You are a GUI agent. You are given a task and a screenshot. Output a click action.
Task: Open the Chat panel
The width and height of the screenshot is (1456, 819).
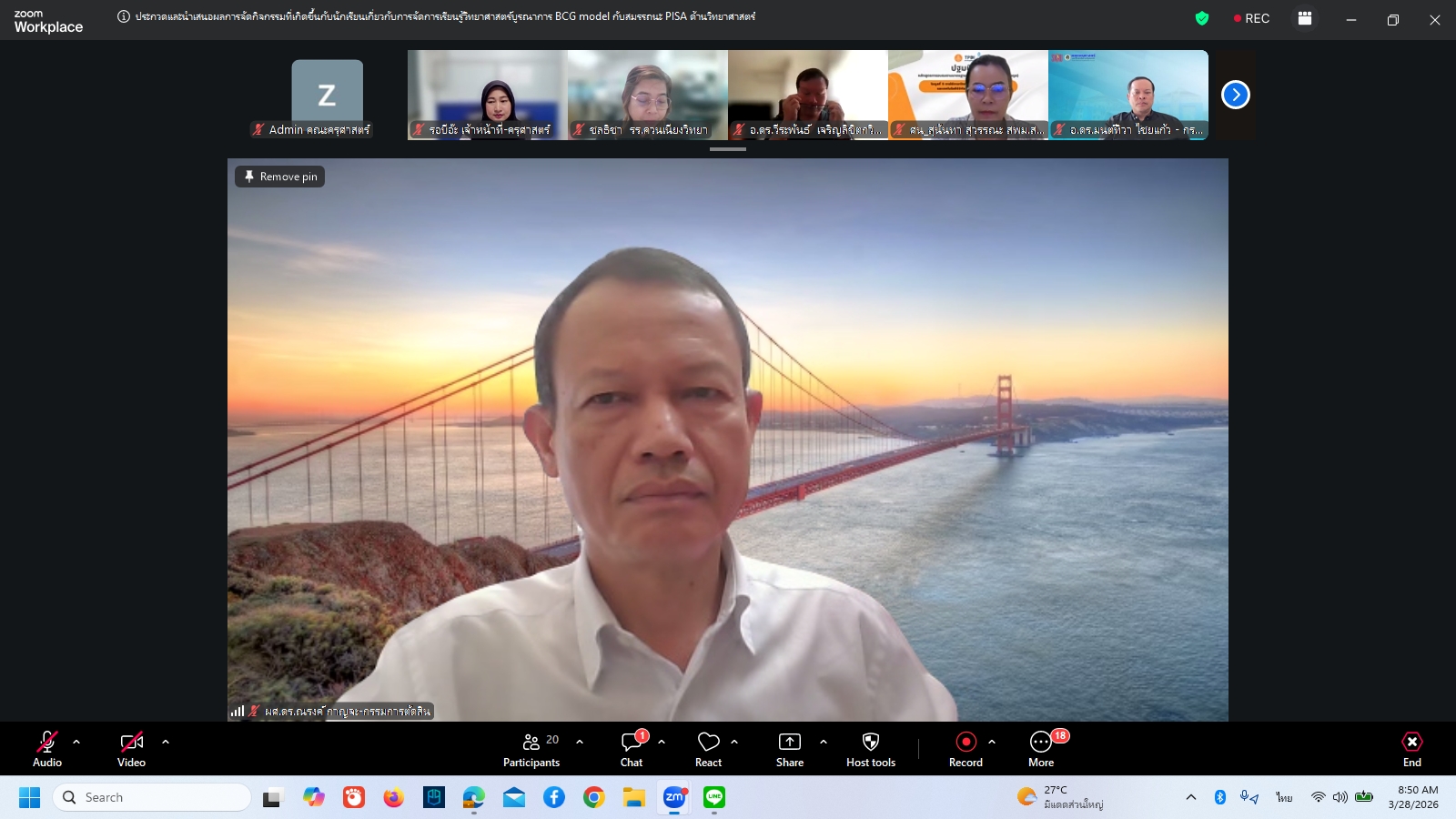(x=632, y=749)
